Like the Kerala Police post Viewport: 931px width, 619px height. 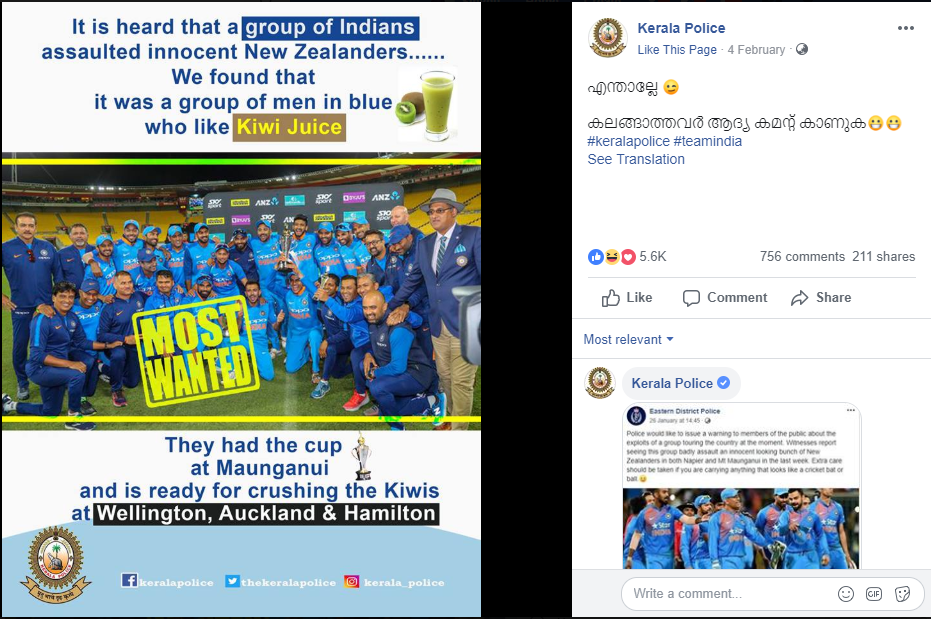coord(627,297)
